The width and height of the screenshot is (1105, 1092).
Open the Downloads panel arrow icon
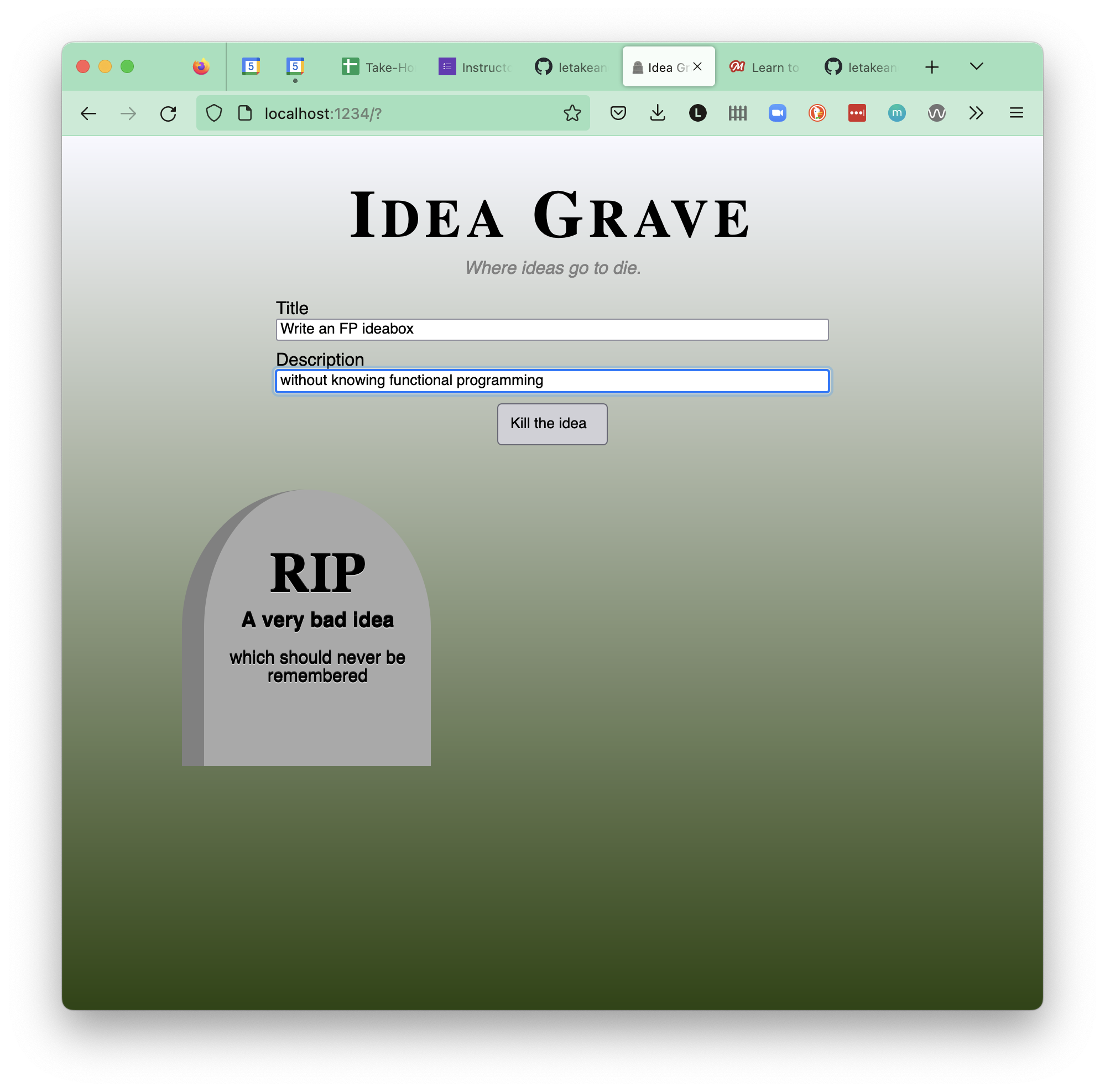[x=658, y=113]
